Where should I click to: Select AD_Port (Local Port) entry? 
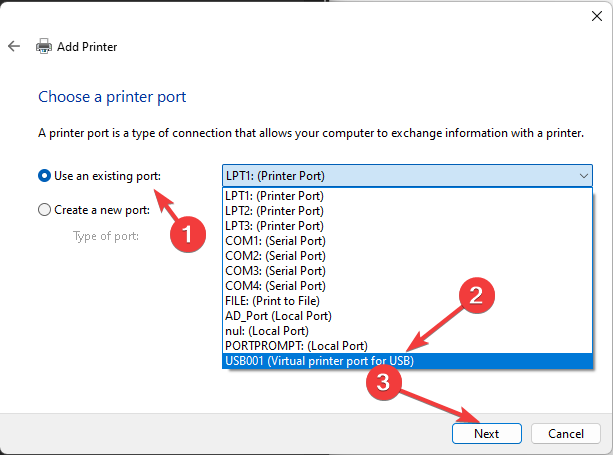click(407, 316)
